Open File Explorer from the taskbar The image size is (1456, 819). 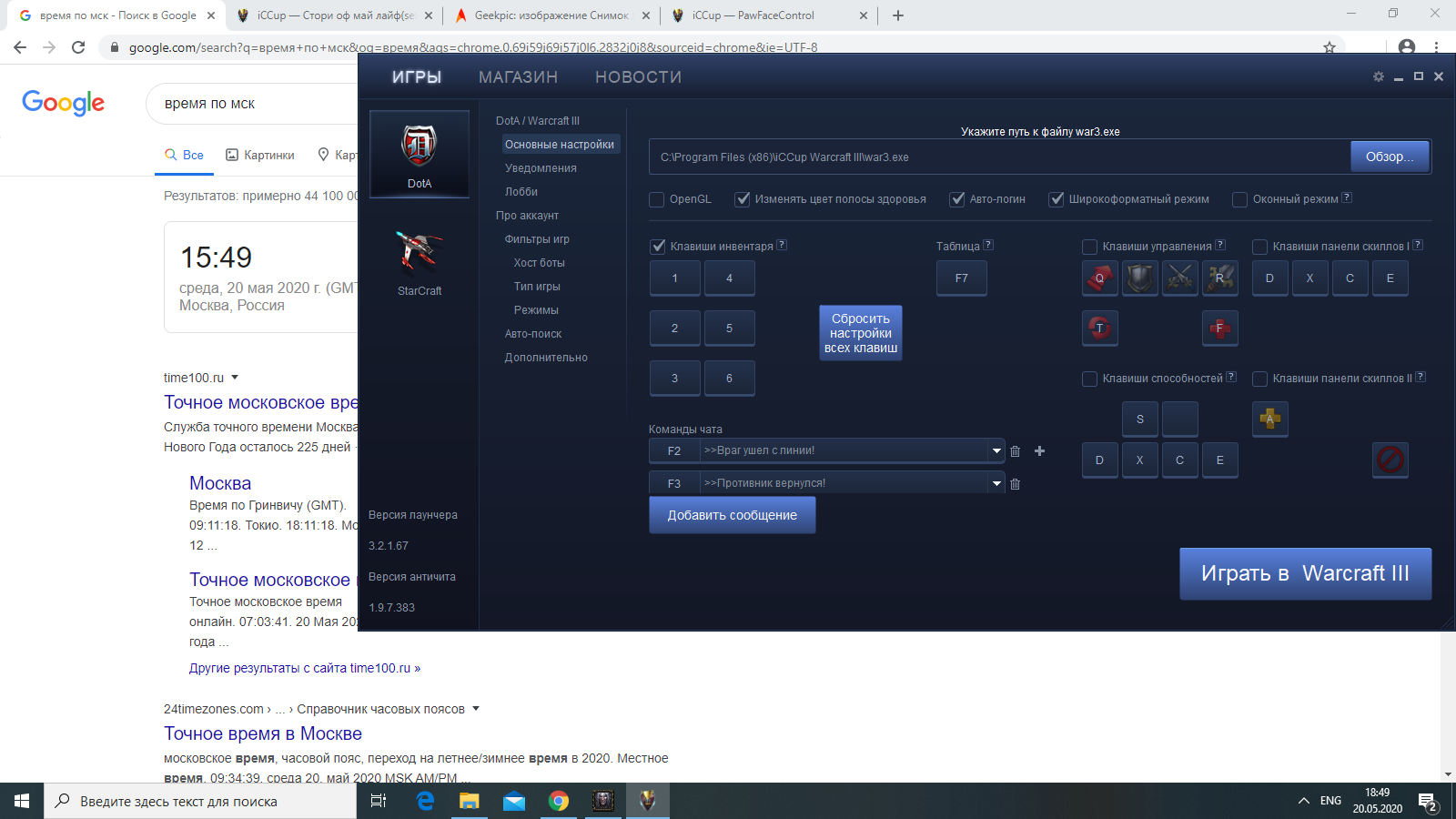(470, 801)
